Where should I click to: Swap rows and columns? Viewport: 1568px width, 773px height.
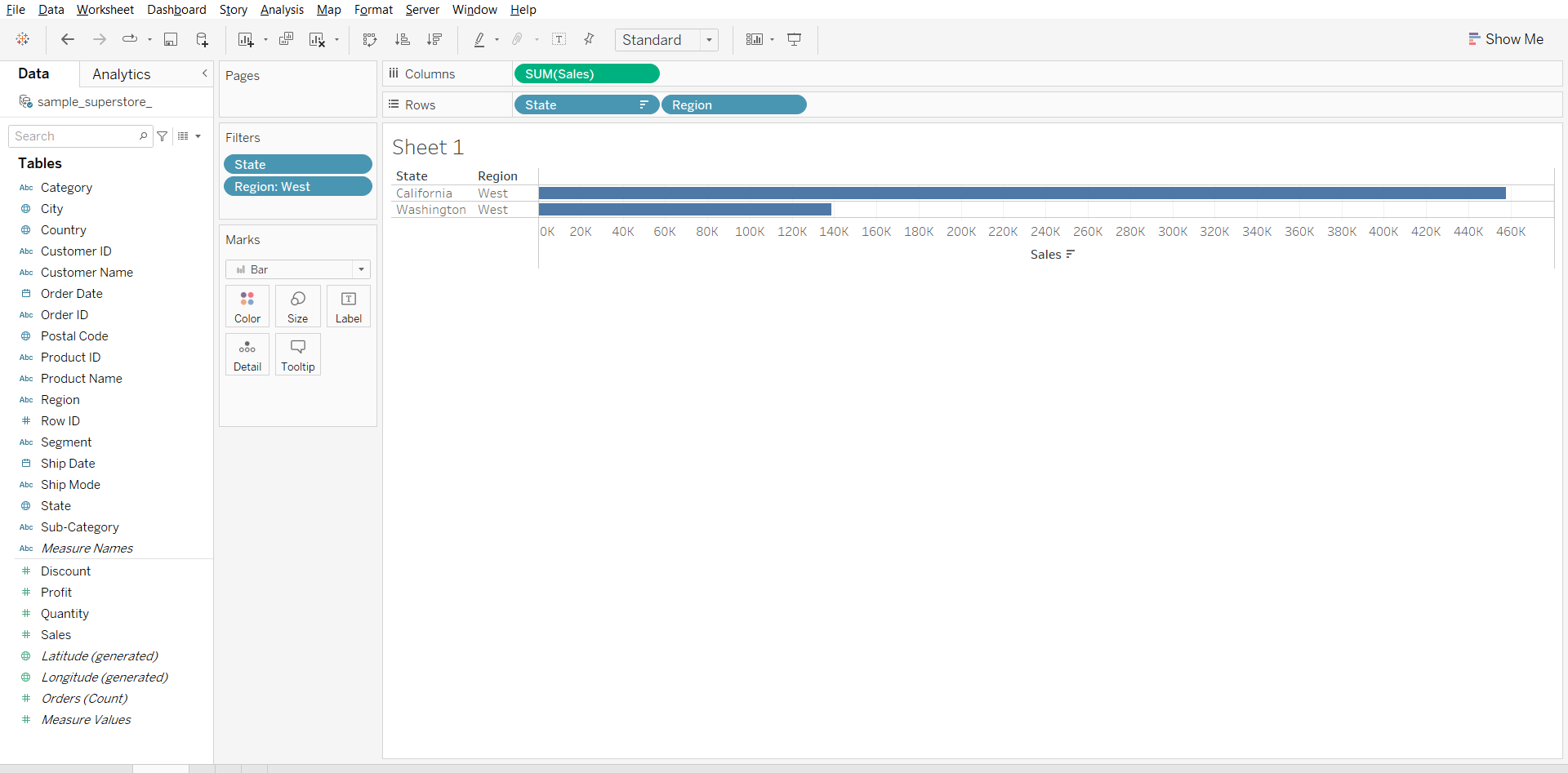pyautogui.click(x=370, y=39)
